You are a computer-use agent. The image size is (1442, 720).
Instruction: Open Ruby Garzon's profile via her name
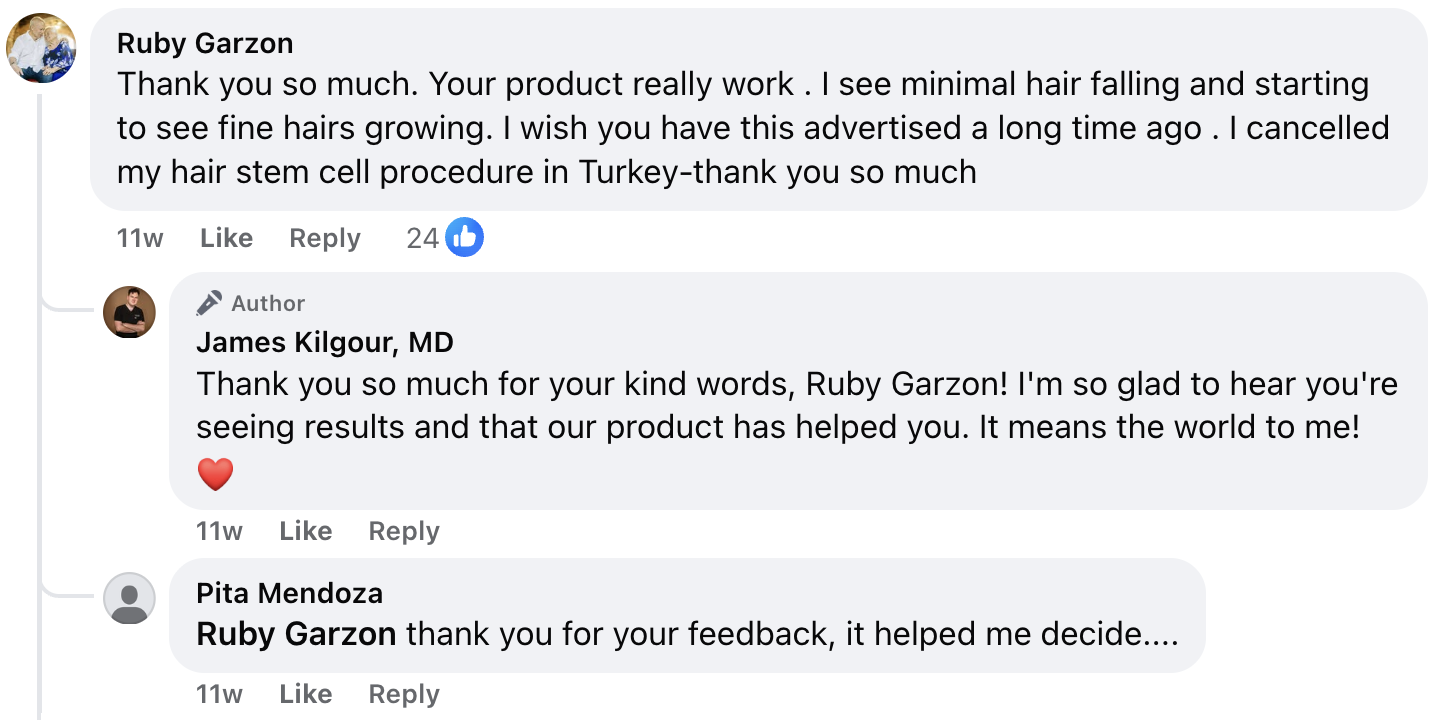205,42
